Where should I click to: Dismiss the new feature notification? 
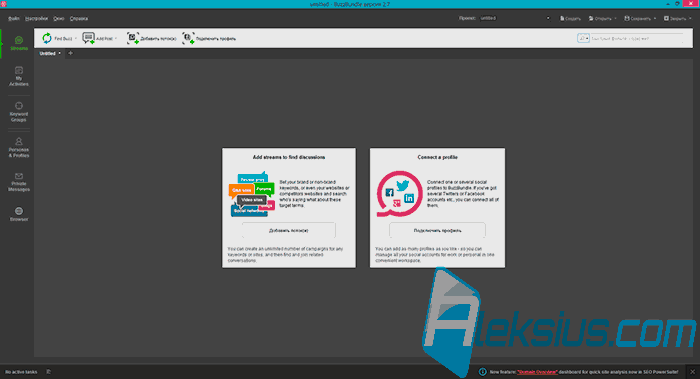click(692, 372)
